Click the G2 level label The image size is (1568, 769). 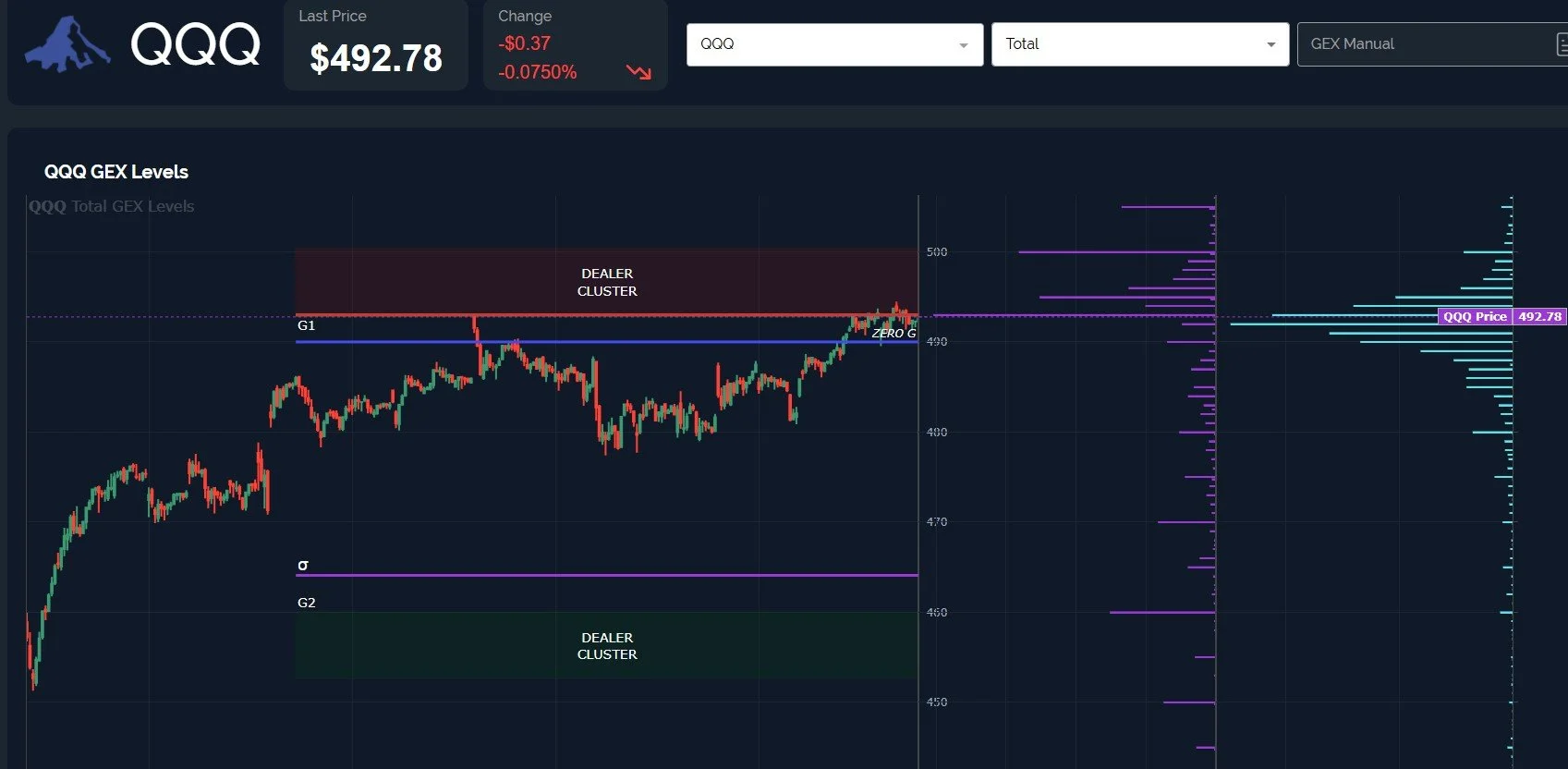click(x=306, y=603)
